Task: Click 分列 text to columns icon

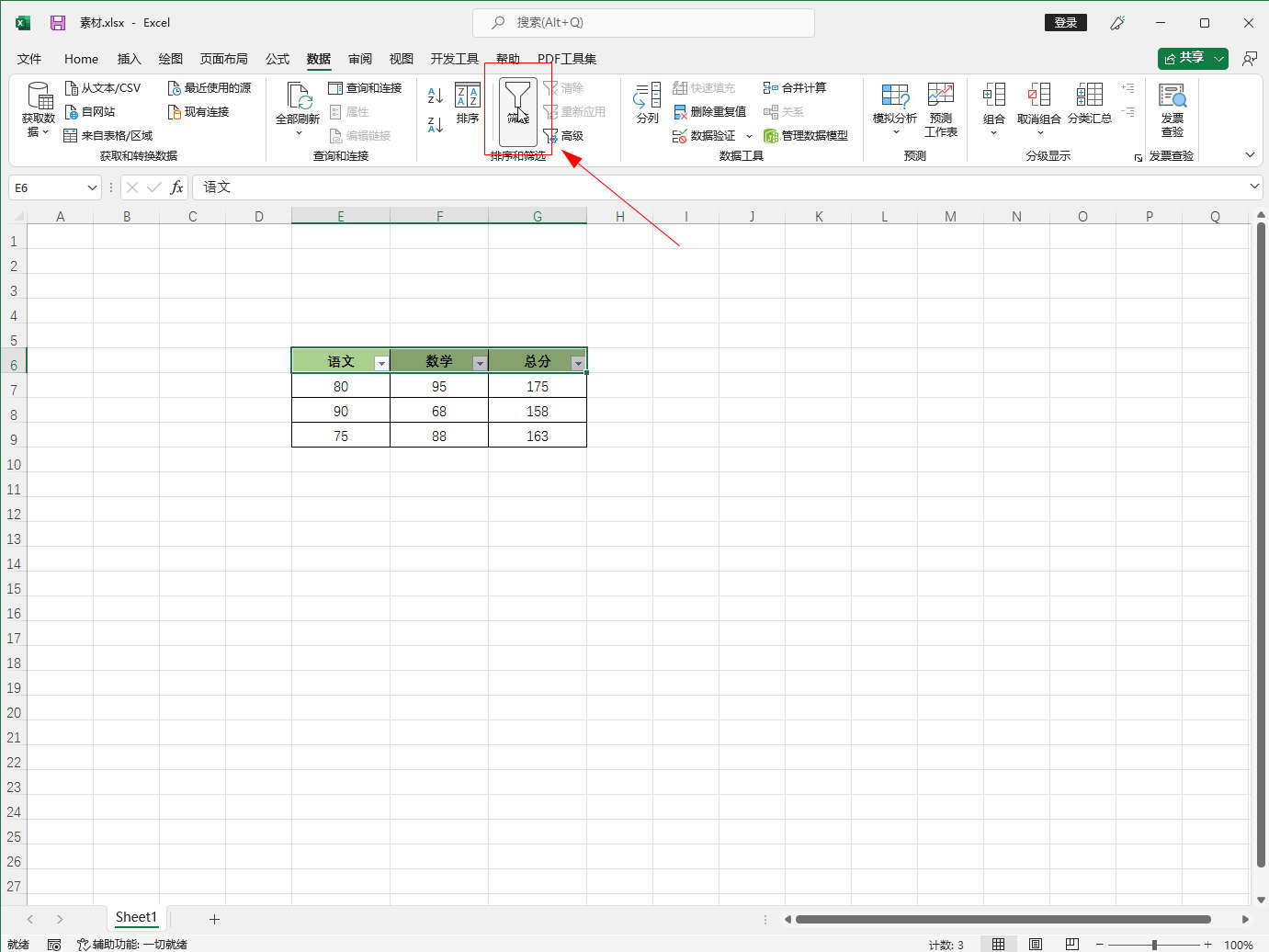Action: click(x=647, y=104)
